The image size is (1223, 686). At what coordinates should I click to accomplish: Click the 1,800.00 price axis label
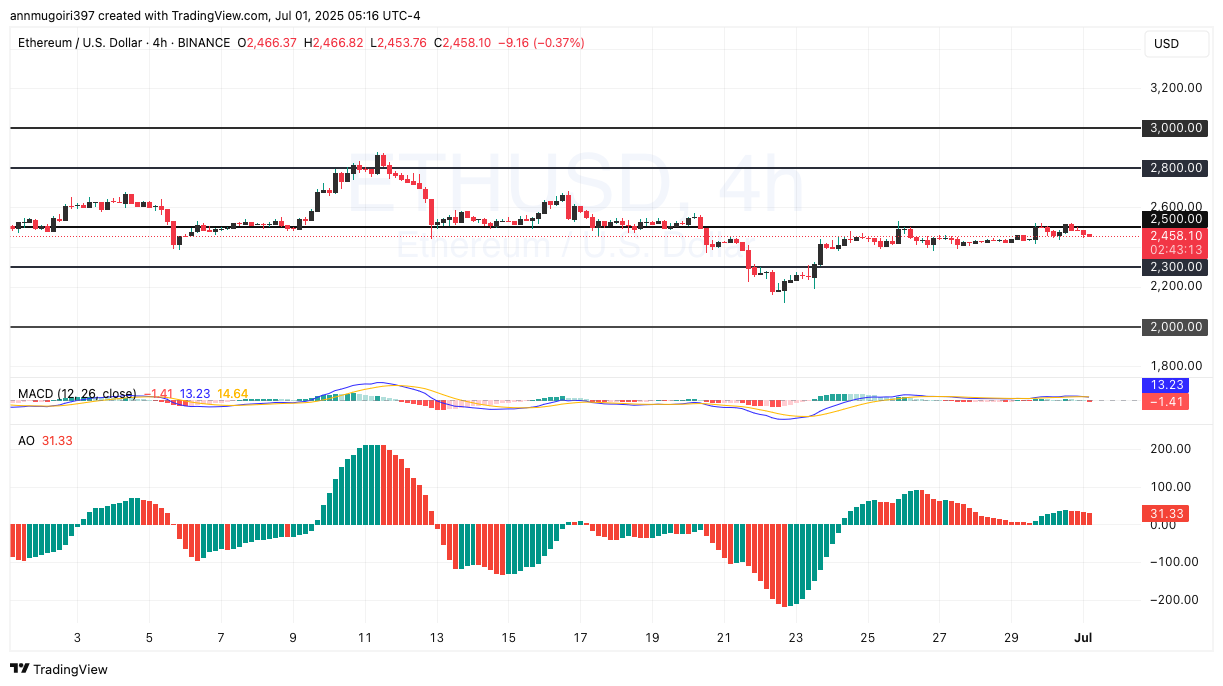point(1175,366)
